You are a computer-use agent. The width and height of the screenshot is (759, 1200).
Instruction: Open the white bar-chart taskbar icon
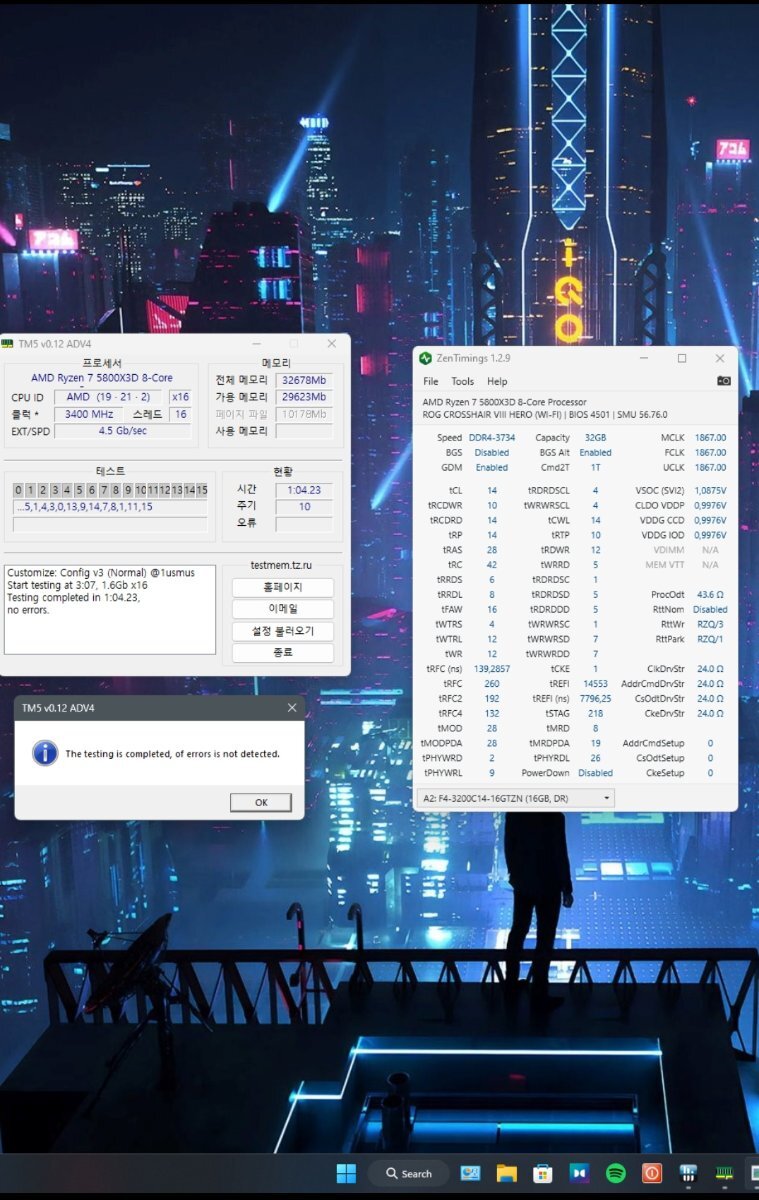[688, 1173]
